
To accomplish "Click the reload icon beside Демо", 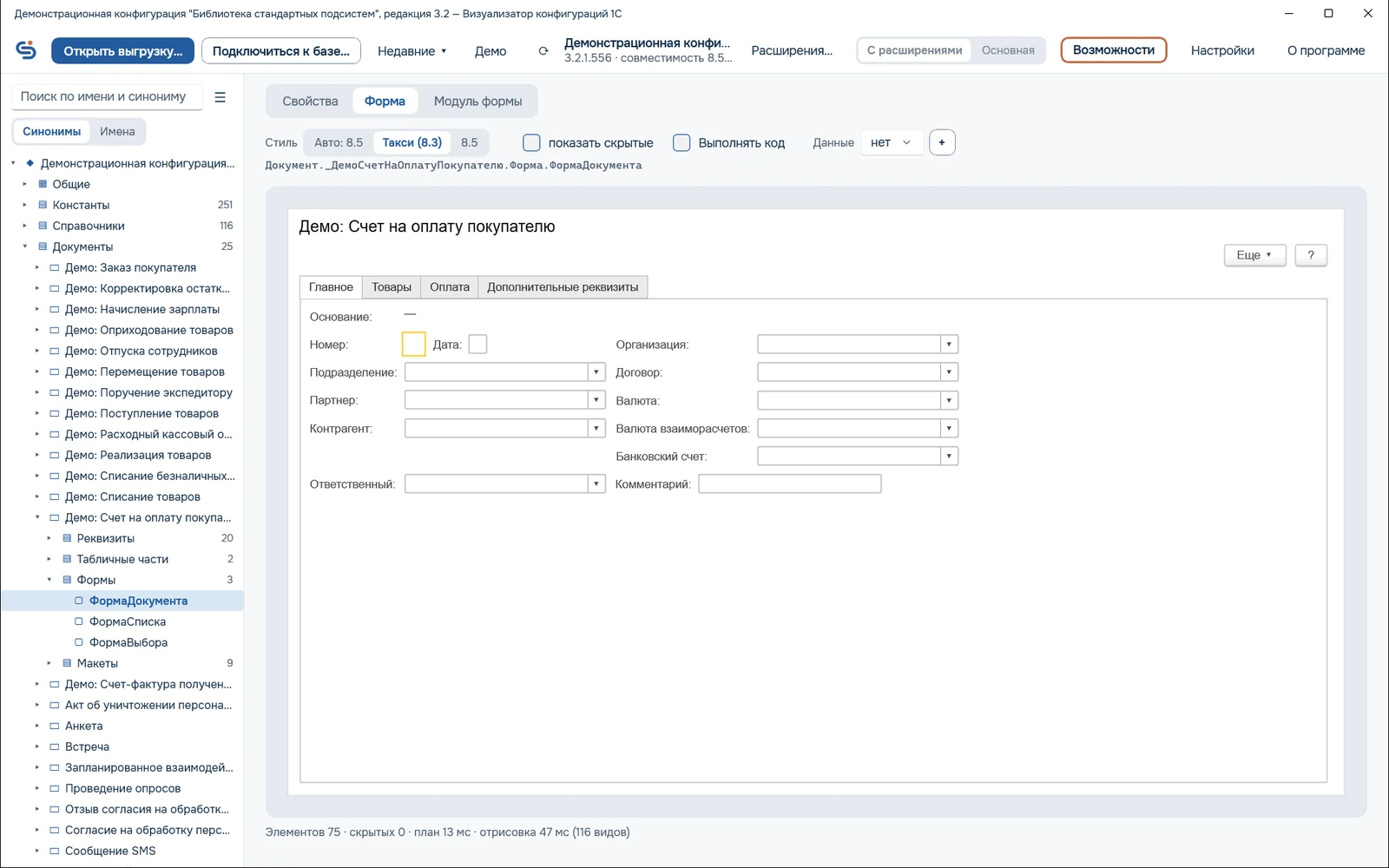I will click(x=543, y=51).
